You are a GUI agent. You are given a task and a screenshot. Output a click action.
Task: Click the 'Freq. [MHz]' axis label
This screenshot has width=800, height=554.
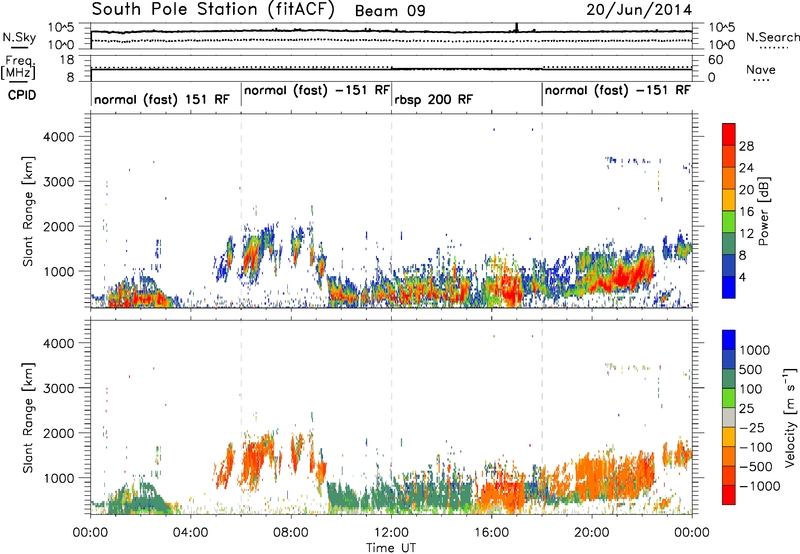click(18, 67)
